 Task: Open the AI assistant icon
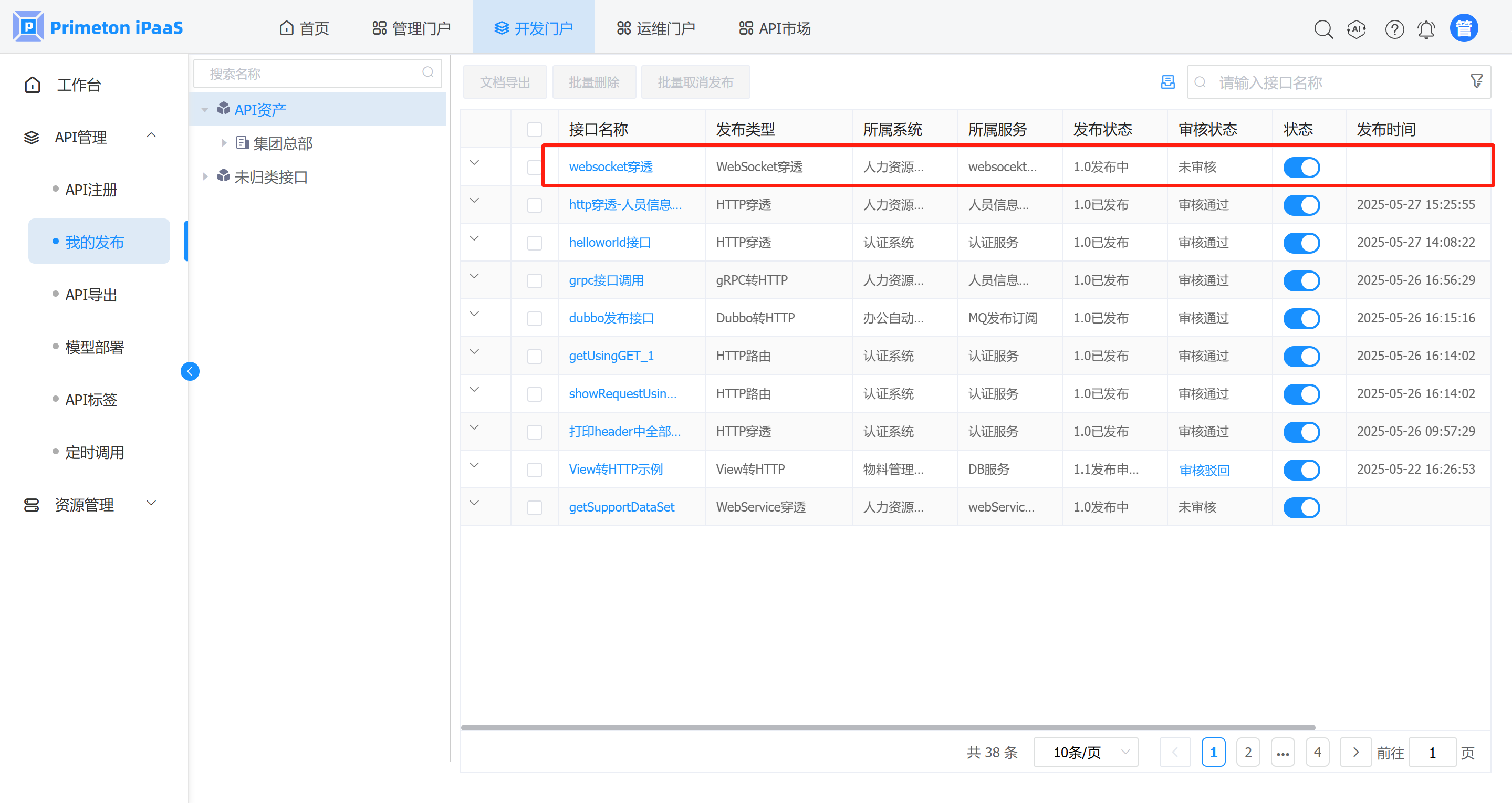point(1357,28)
